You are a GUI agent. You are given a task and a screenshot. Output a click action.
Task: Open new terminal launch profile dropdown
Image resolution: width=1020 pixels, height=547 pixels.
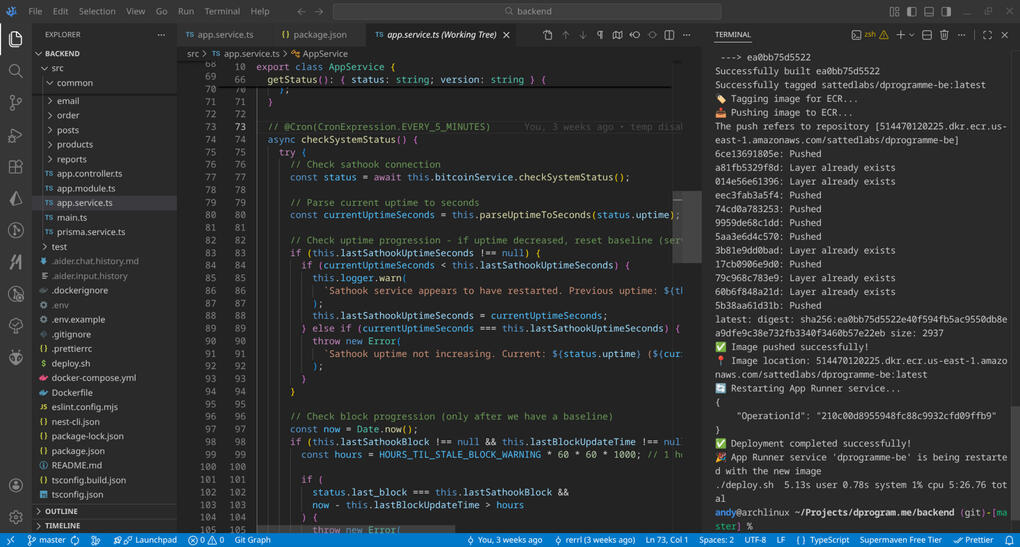tap(912, 35)
